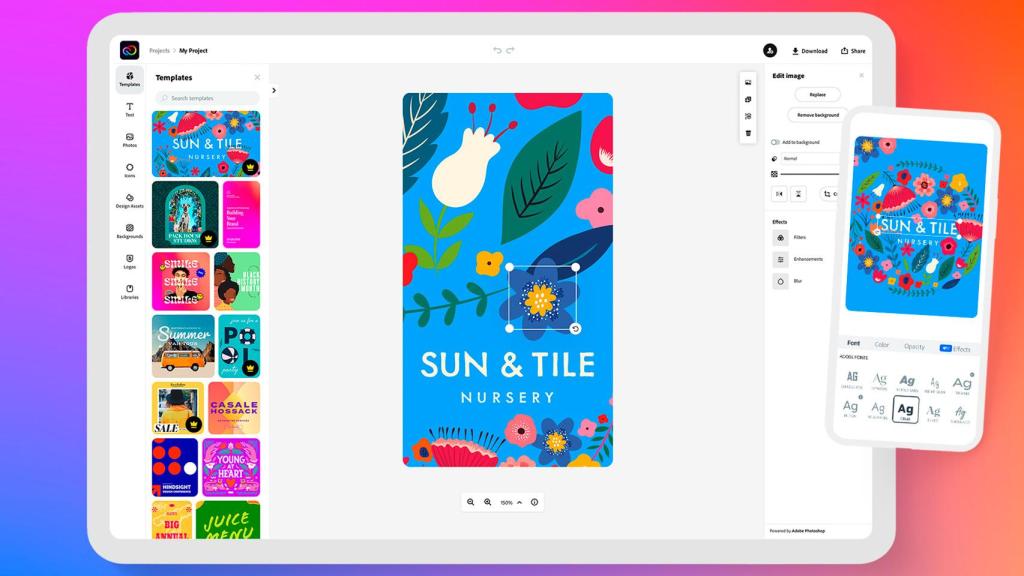Click the Search templates field

205,99
